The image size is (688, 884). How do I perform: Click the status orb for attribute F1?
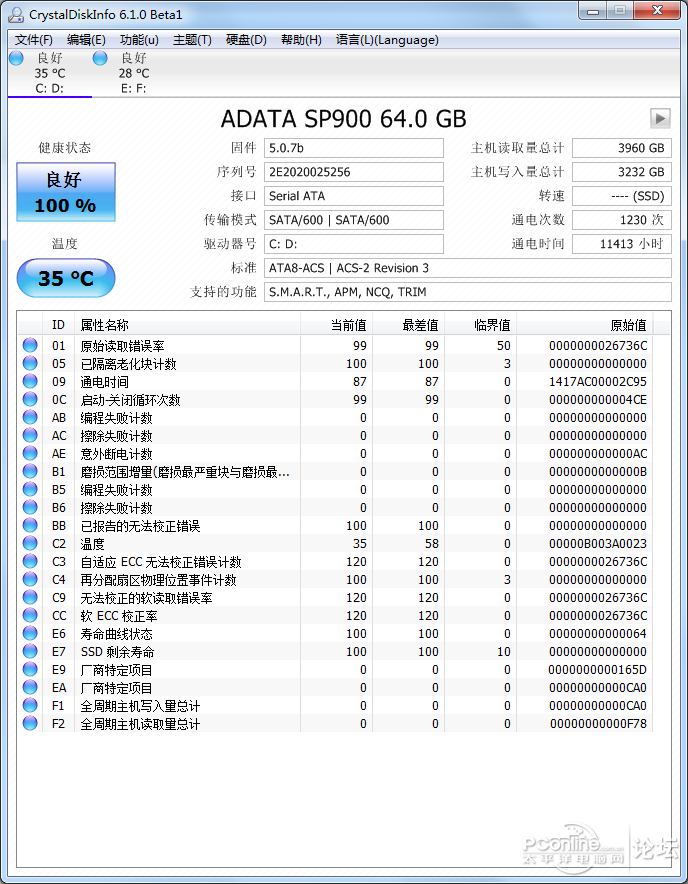pos(30,705)
